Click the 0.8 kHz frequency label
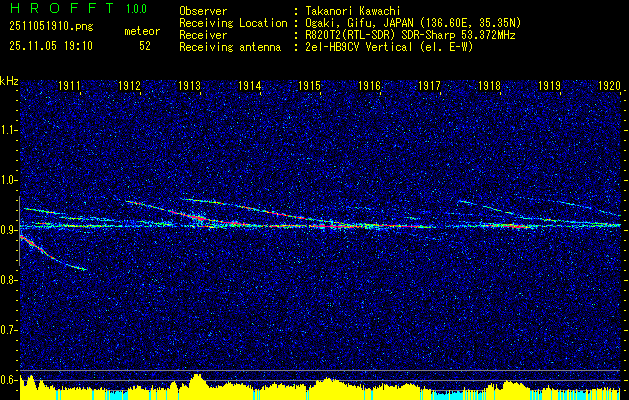Image resolution: width=629 pixels, height=400 pixels. [x=9, y=280]
